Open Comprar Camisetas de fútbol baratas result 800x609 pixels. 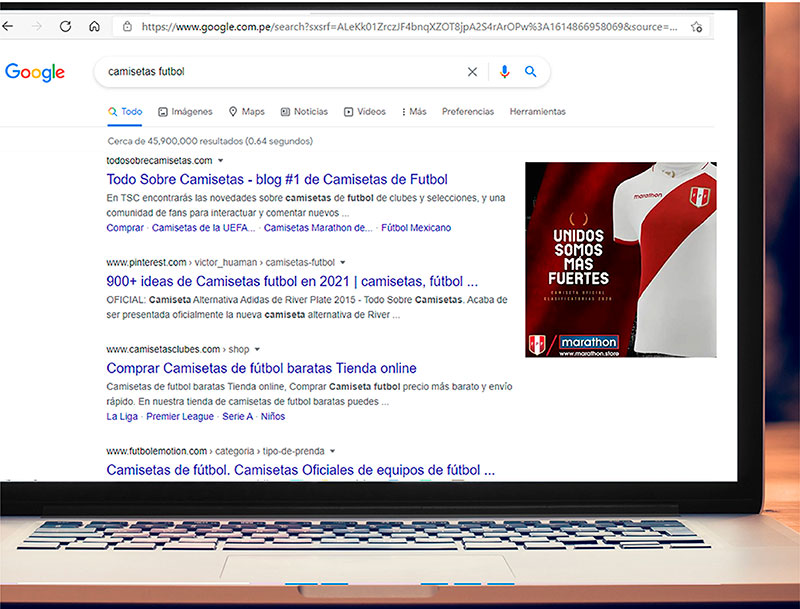tap(261, 368)
